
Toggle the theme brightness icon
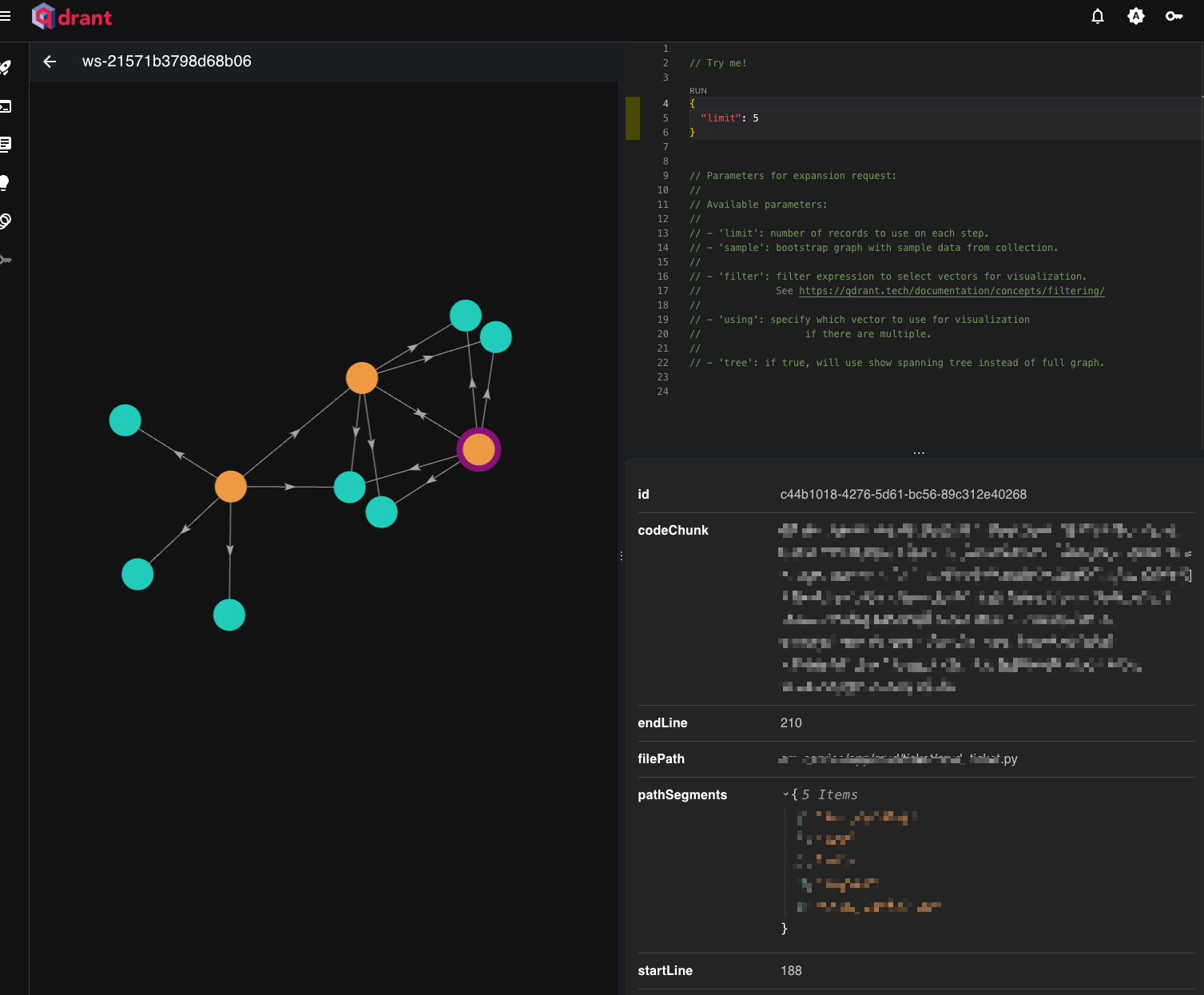1136,16
